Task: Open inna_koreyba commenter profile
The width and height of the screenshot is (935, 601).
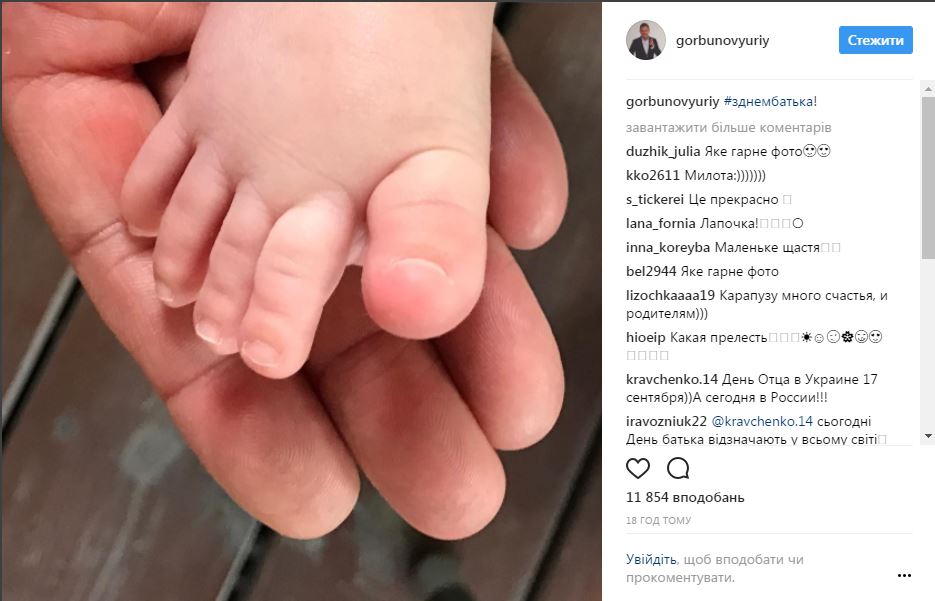Action: click(668, 247)
